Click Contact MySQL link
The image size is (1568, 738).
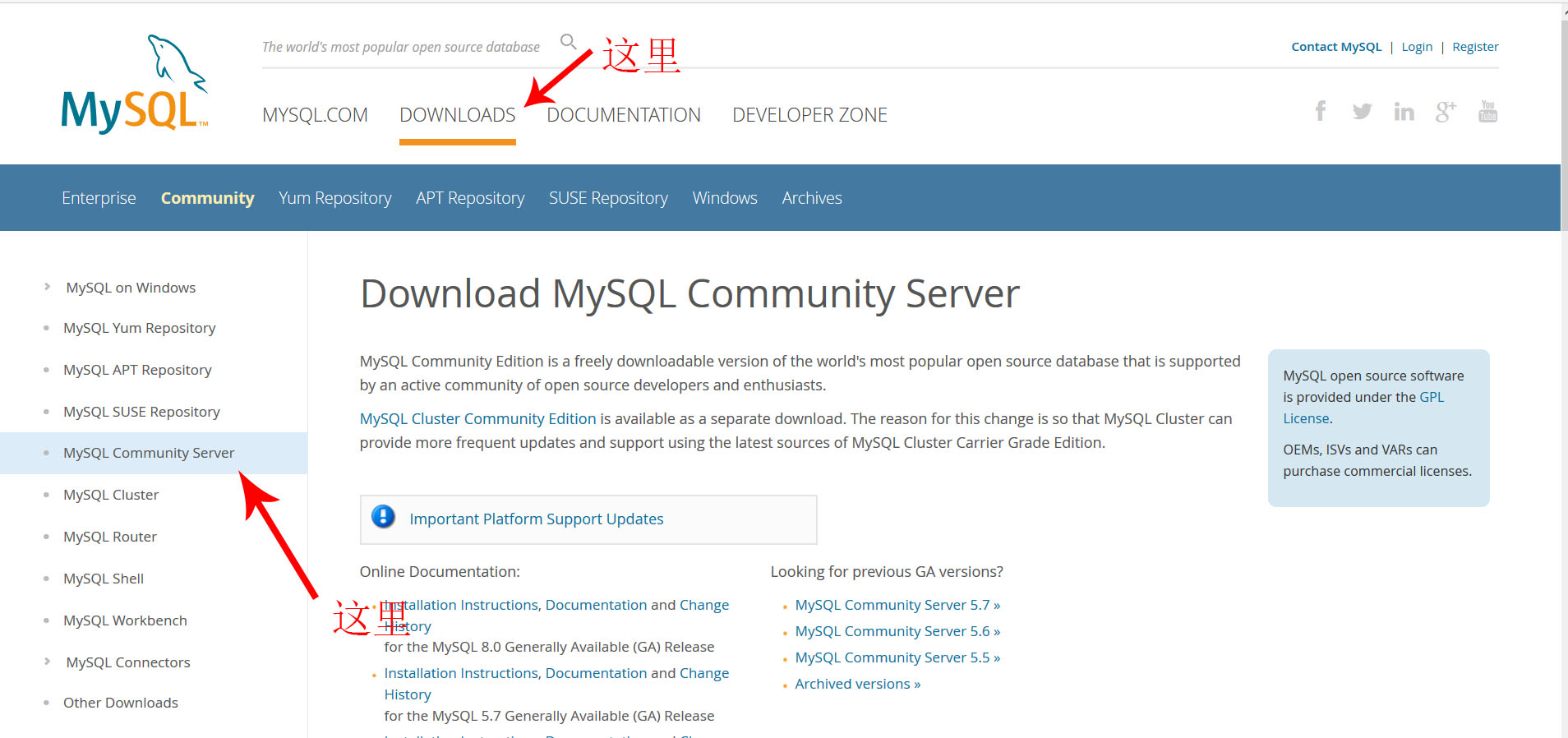1336,47
